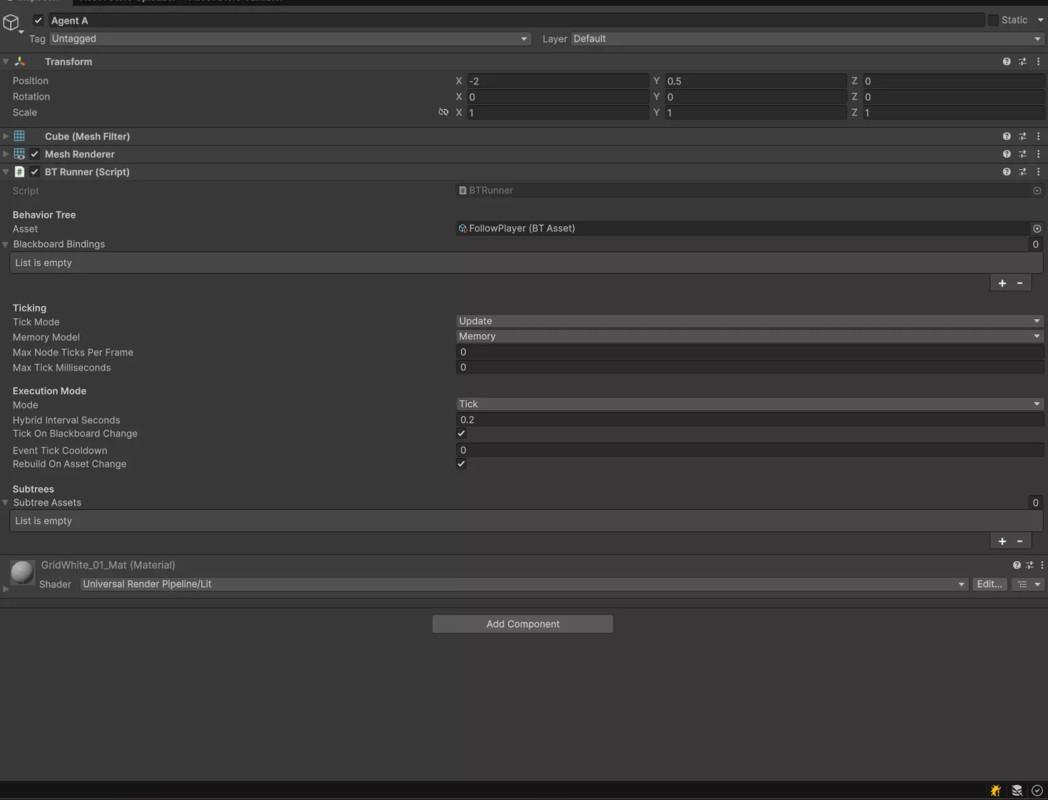
Task: Click the Position Y field
Action: tap(755, 81)
